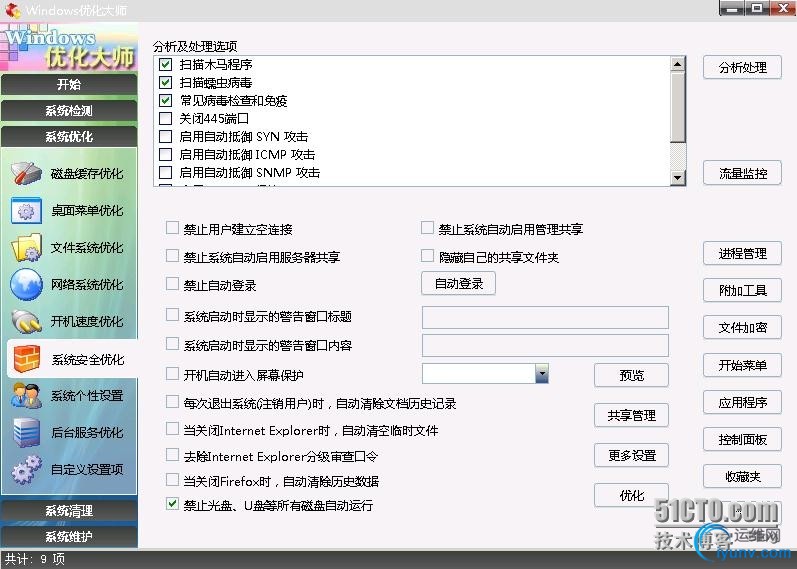Open 自定义设置项 gears icon

click(x=26, y=469)
